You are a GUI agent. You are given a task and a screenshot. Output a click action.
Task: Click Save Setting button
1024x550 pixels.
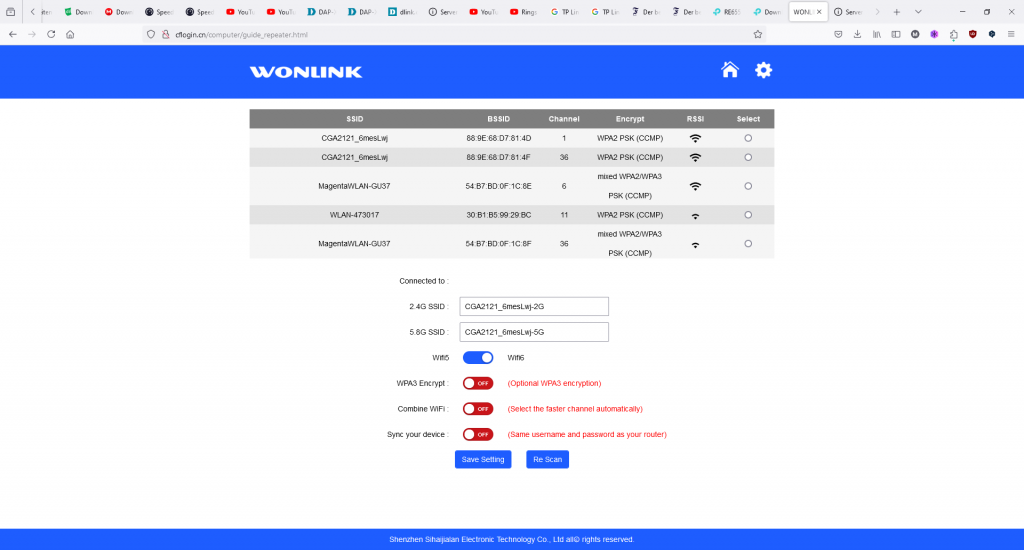483,459
